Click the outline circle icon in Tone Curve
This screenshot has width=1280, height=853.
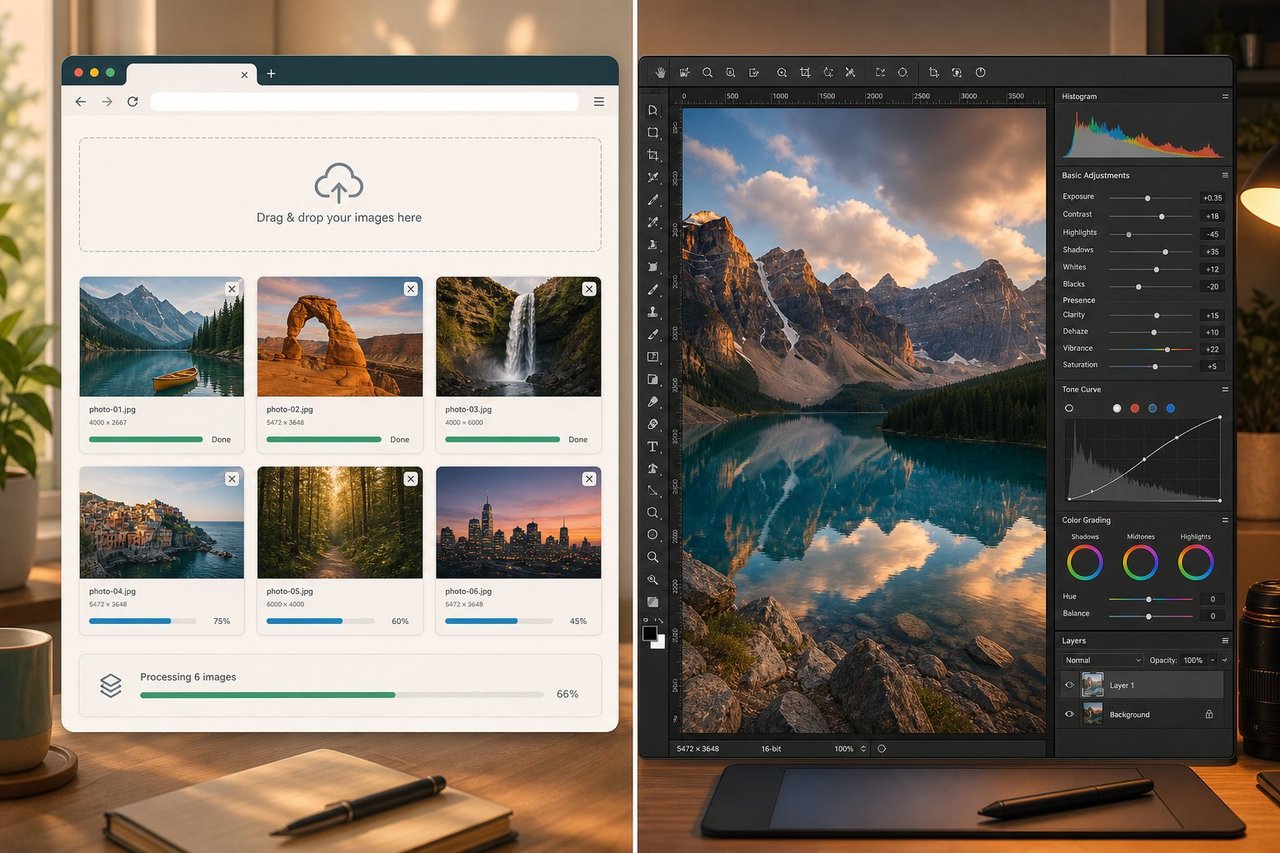(x=1069, y=408)
